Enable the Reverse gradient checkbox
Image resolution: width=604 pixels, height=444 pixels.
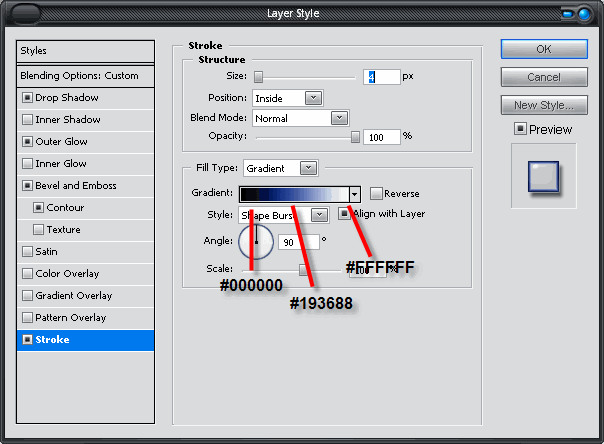pos(376,193)
